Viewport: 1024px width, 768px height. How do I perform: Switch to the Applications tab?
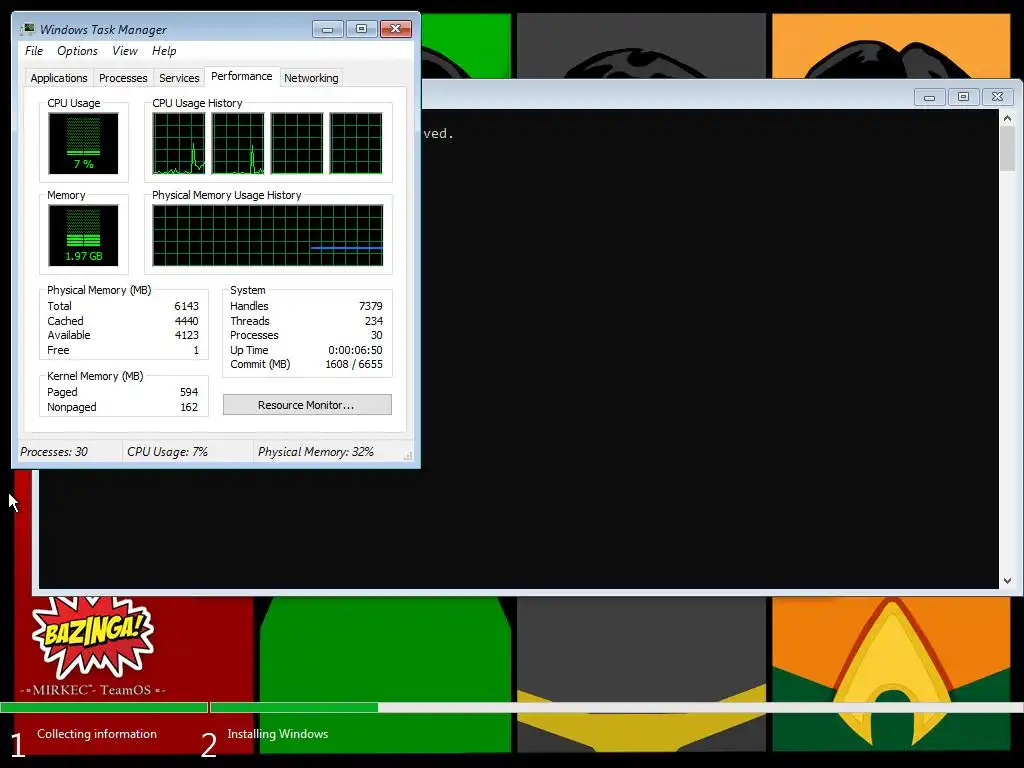point(59,78)
